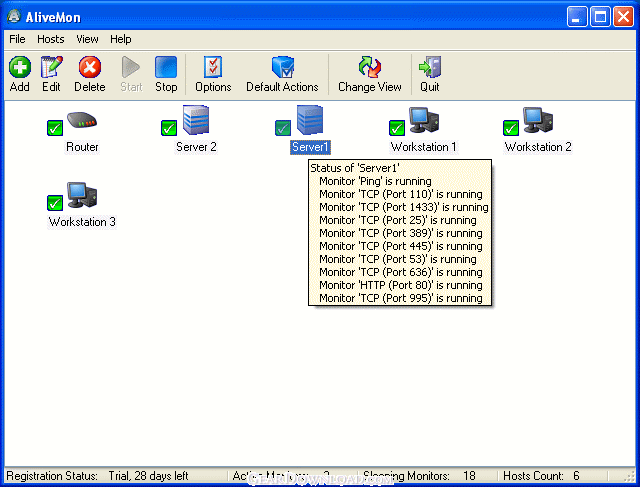This screenshot has height=487, width=640.
Task: Click the 'Registration Status:' status bar label
Action: coord(52,476)
